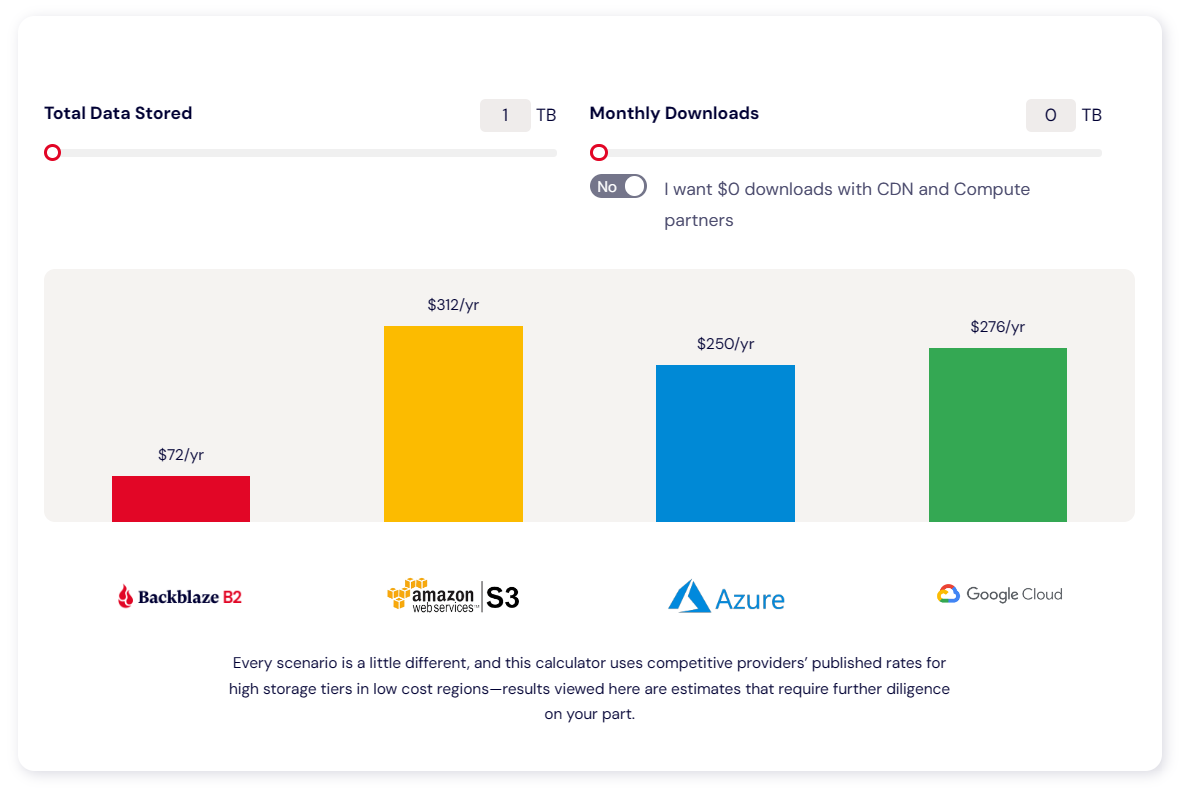This screenshot has width=1182, height=790.
Task: Click the Total Data Stored TB input field
Action: pyautogui.click(x=505, y=115)
